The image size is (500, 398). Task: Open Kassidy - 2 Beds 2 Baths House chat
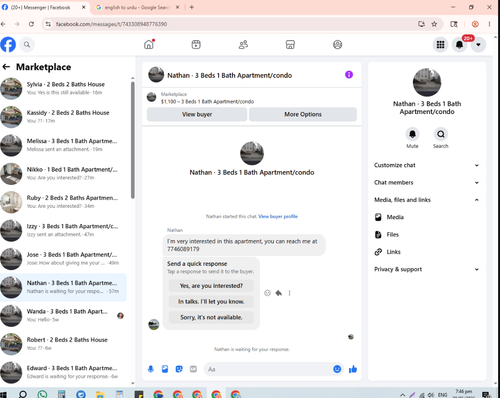(63, 117)
